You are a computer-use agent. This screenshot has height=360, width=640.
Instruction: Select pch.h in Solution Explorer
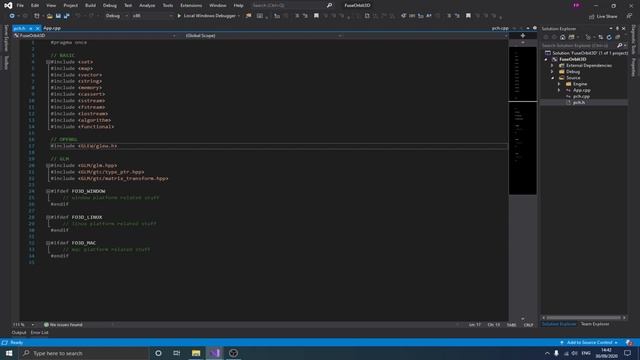click(578, 102)
